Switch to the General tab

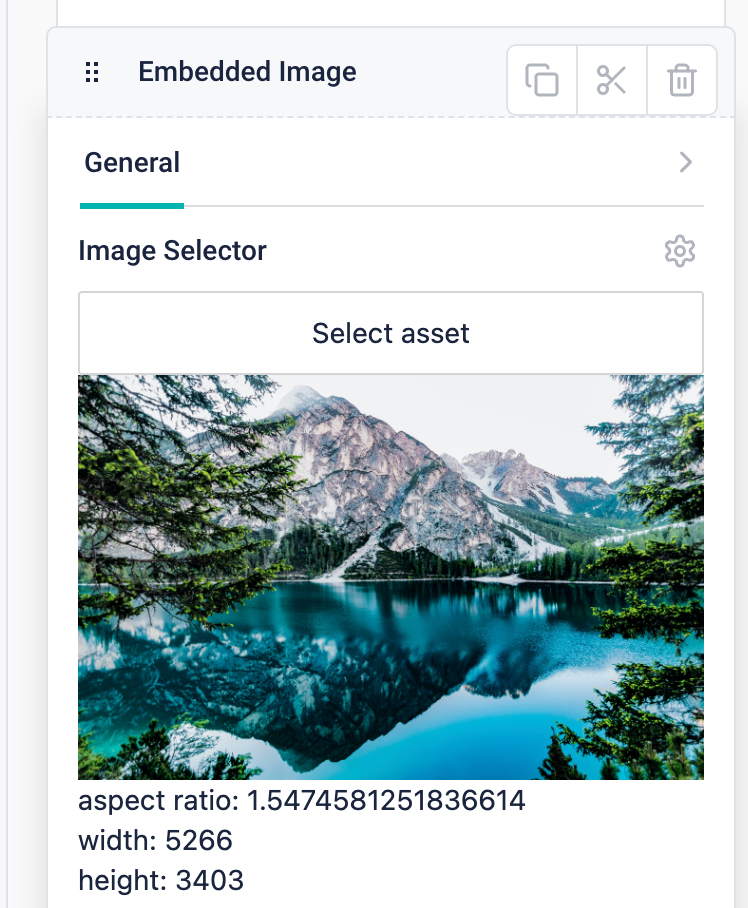pos(132,162)
